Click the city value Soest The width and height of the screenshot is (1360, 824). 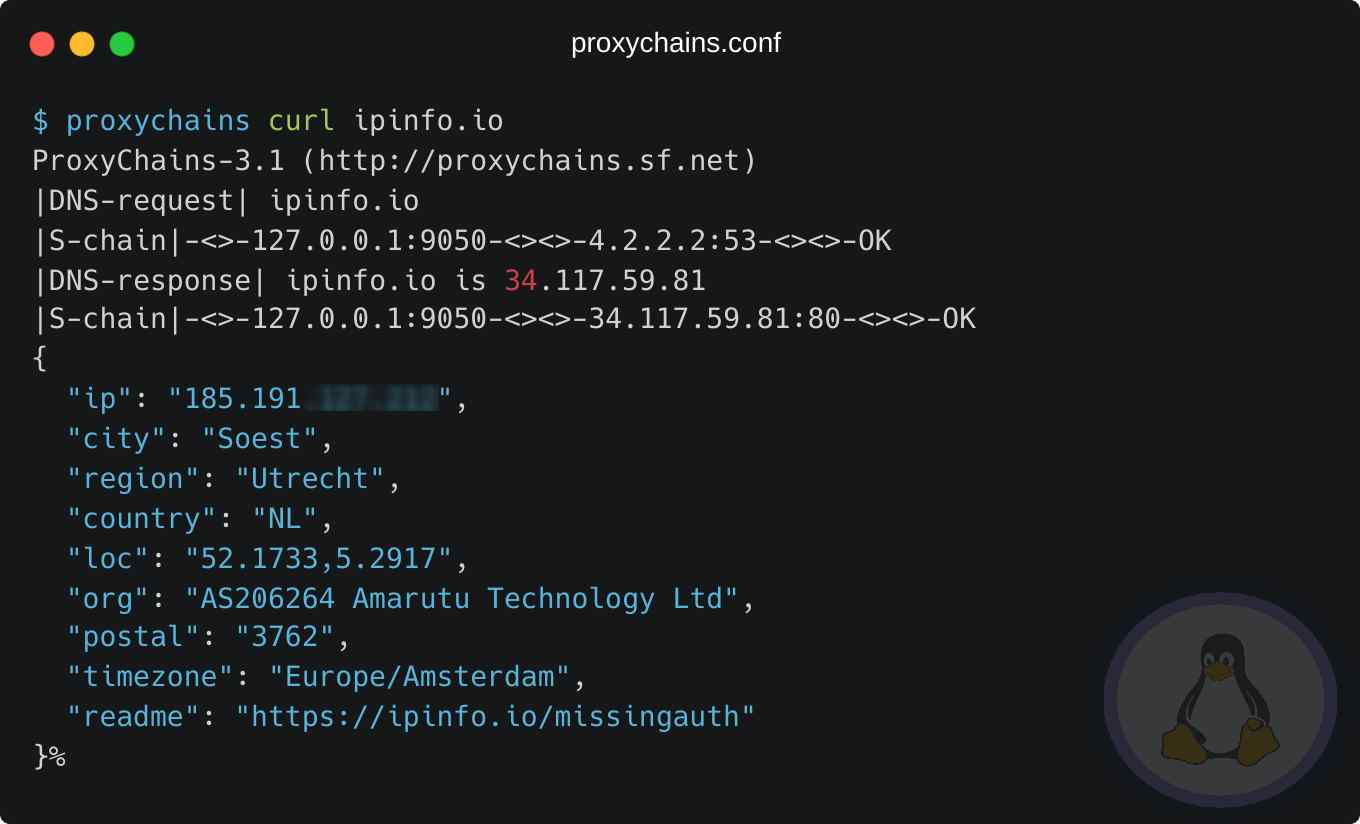[260, 439]
